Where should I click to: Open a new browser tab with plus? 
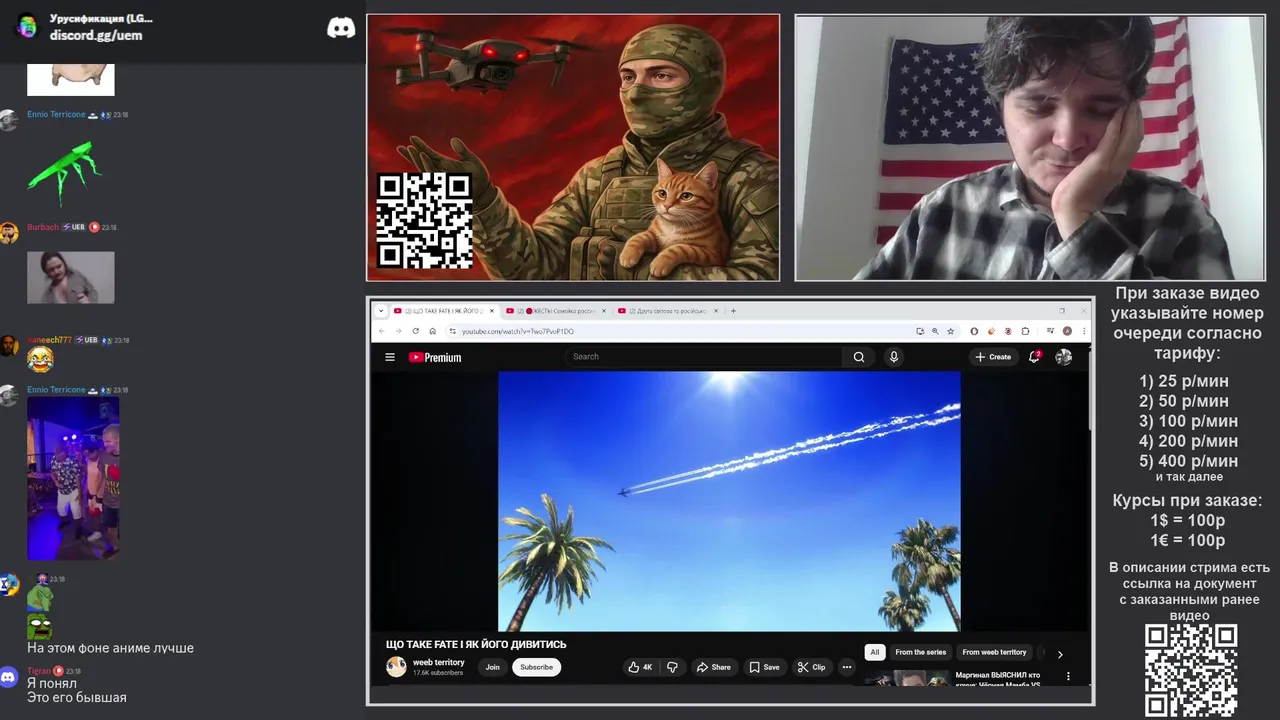[733, 311]
